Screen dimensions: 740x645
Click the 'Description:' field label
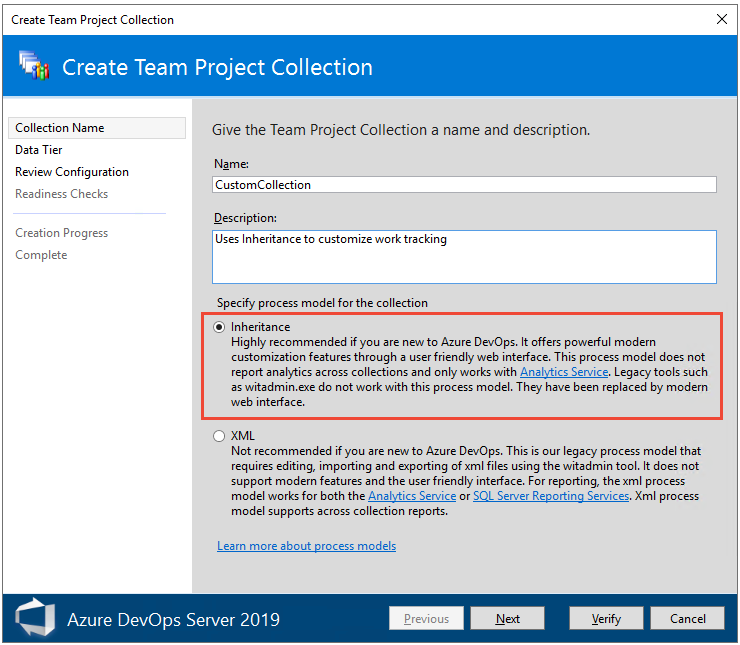[x=245, y=218]
